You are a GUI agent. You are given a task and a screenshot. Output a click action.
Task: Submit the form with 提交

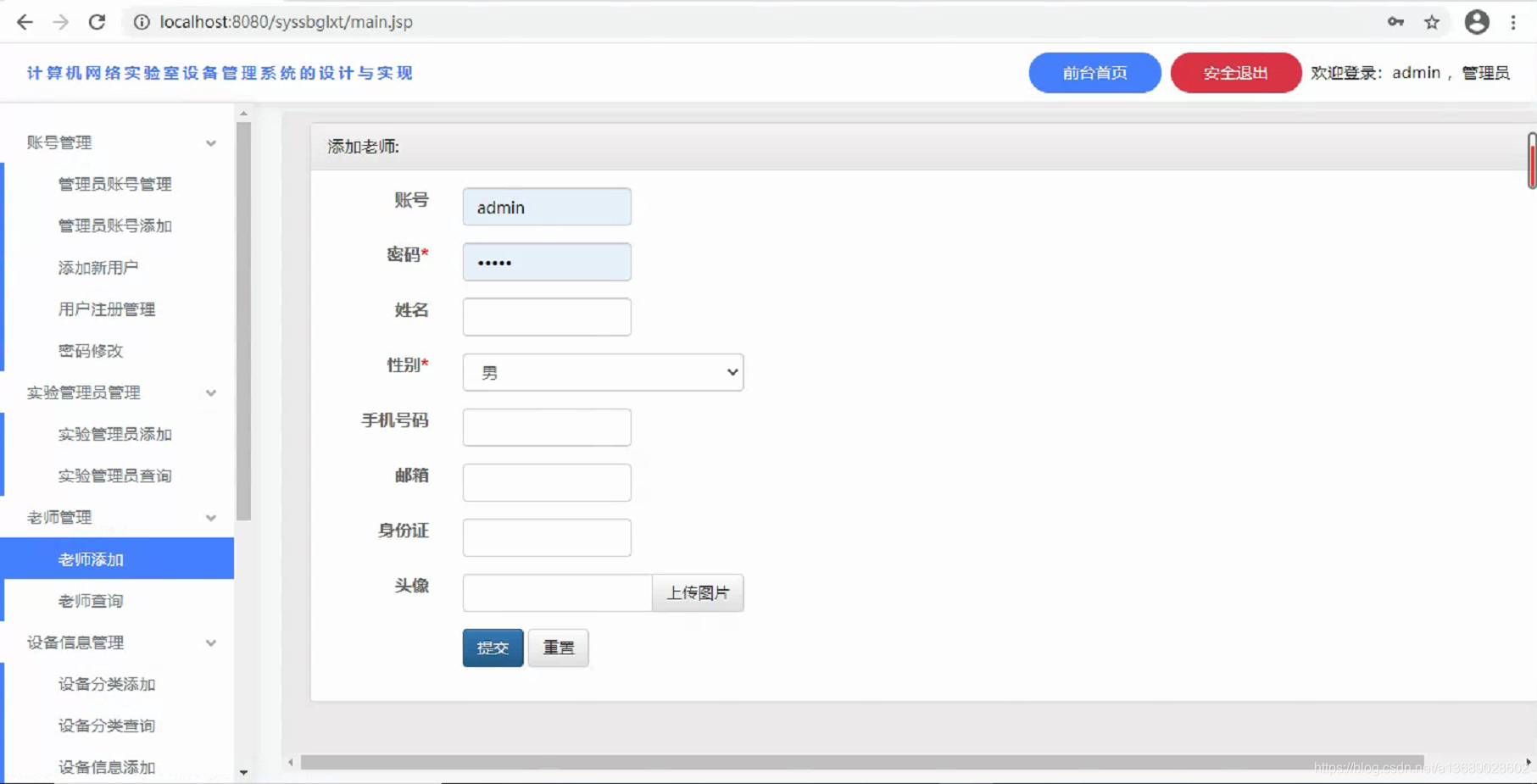click(493, 648)
